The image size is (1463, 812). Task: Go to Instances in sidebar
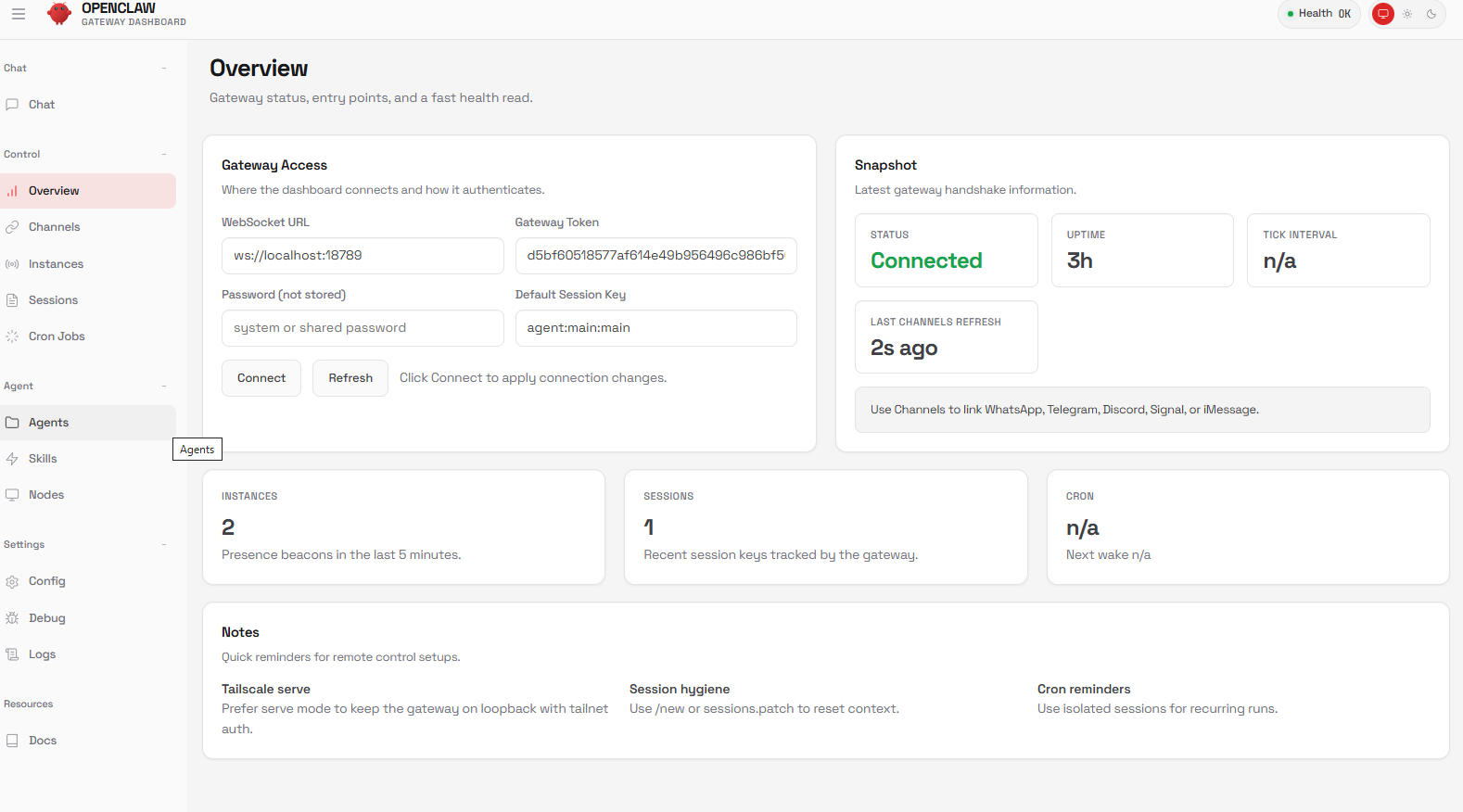88,264
